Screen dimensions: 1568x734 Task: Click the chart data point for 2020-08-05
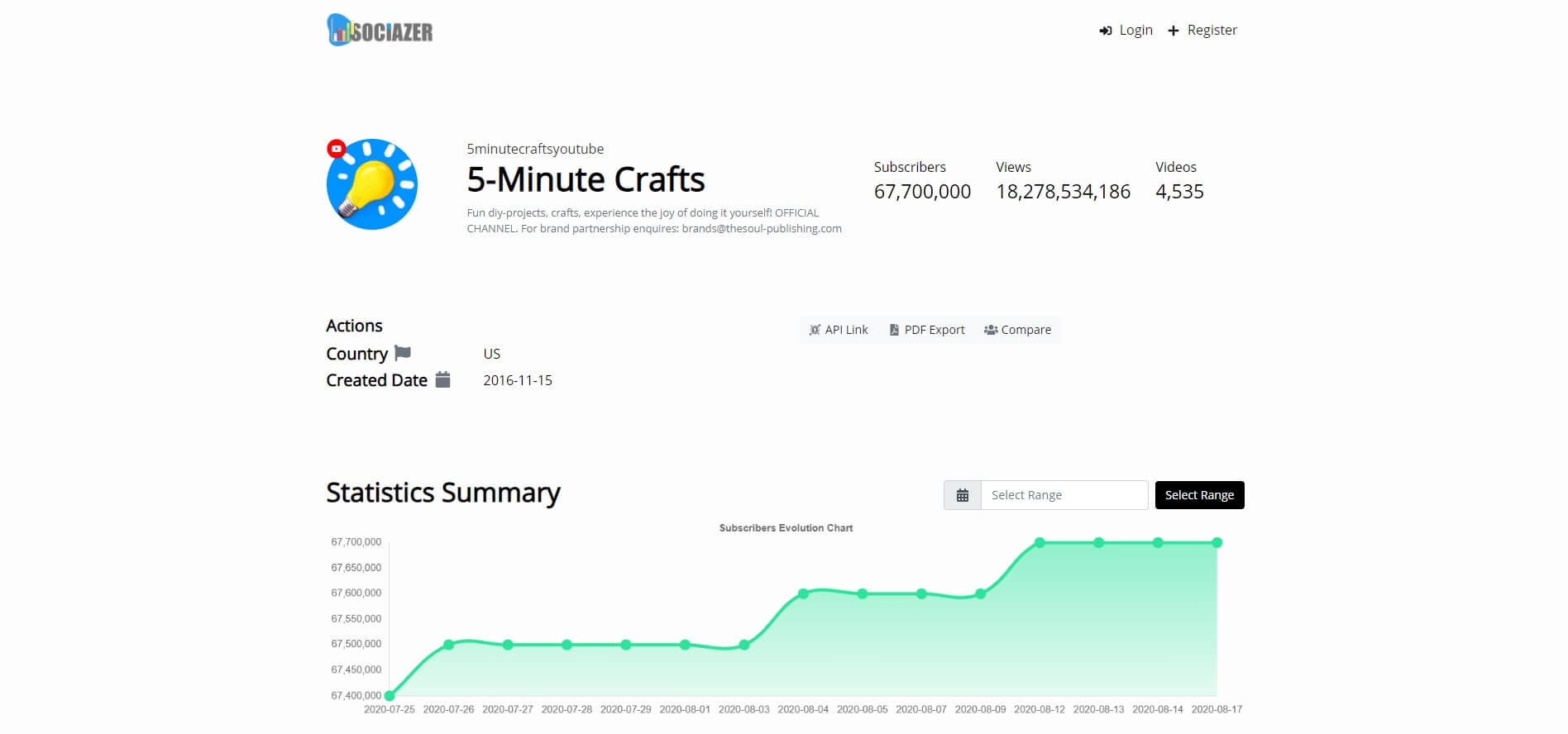click(863, 593)
